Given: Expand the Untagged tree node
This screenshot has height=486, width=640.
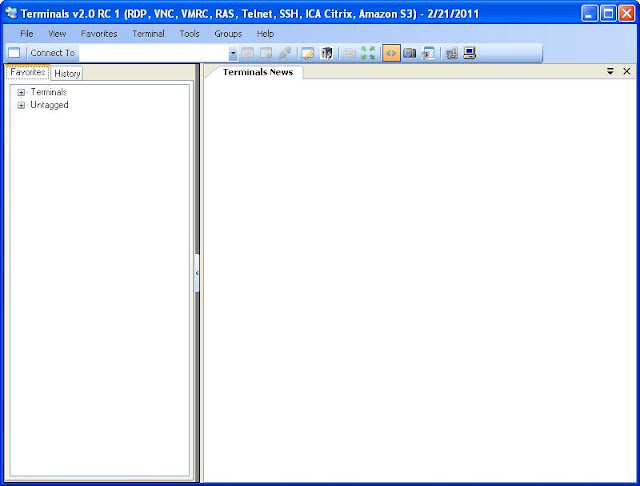Looking at the screenshot, I should (21, 105).
